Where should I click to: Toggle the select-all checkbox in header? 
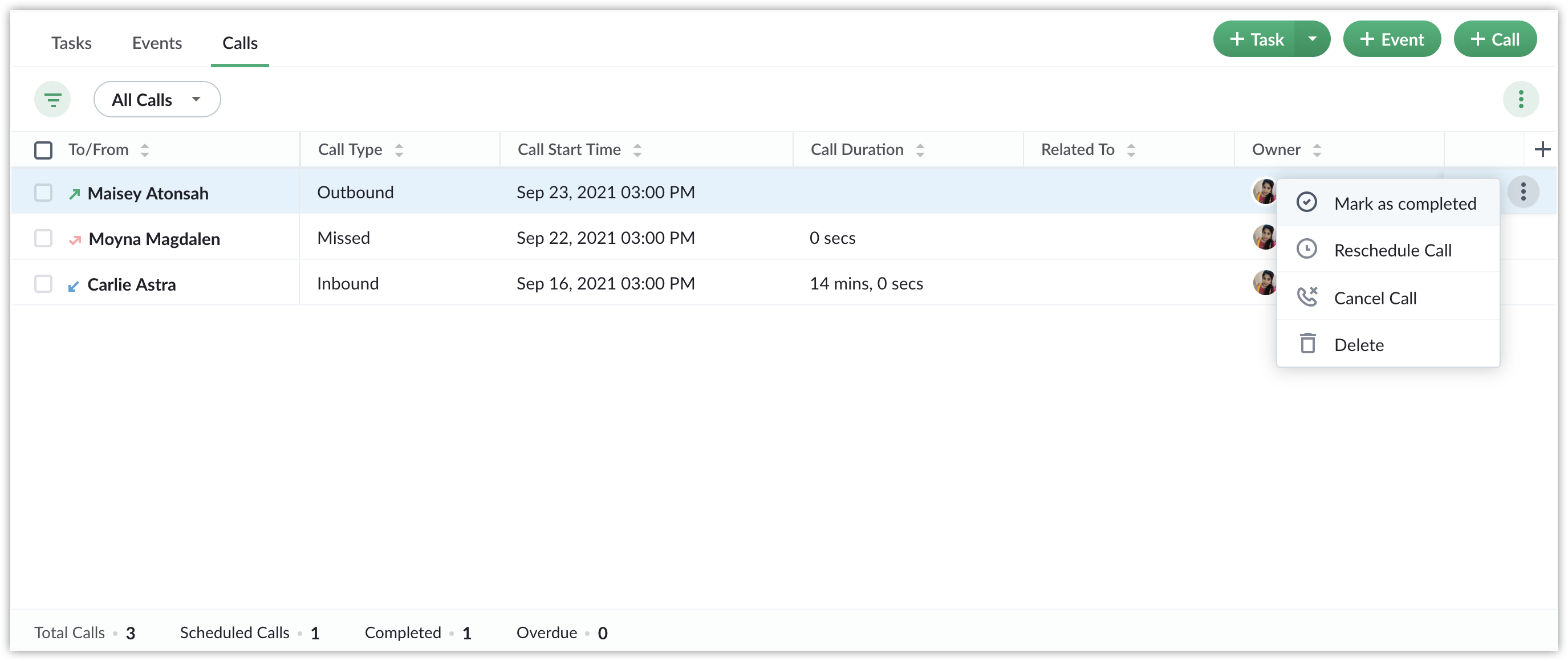click(x=43, y=150)
